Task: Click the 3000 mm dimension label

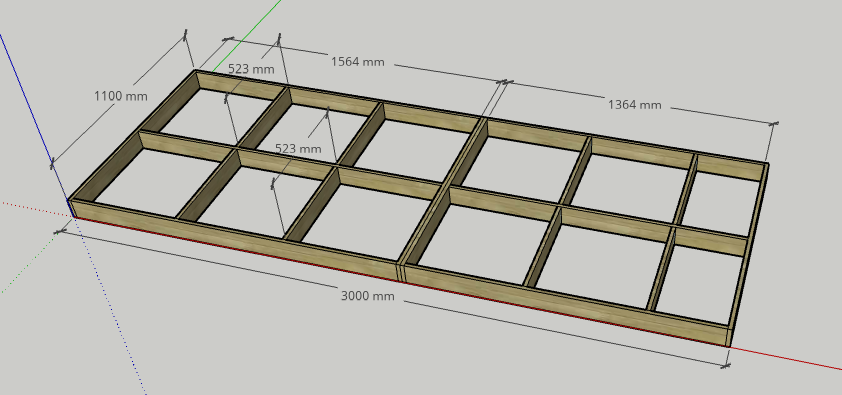Action: pyautogui.click(x=367, y=296)
